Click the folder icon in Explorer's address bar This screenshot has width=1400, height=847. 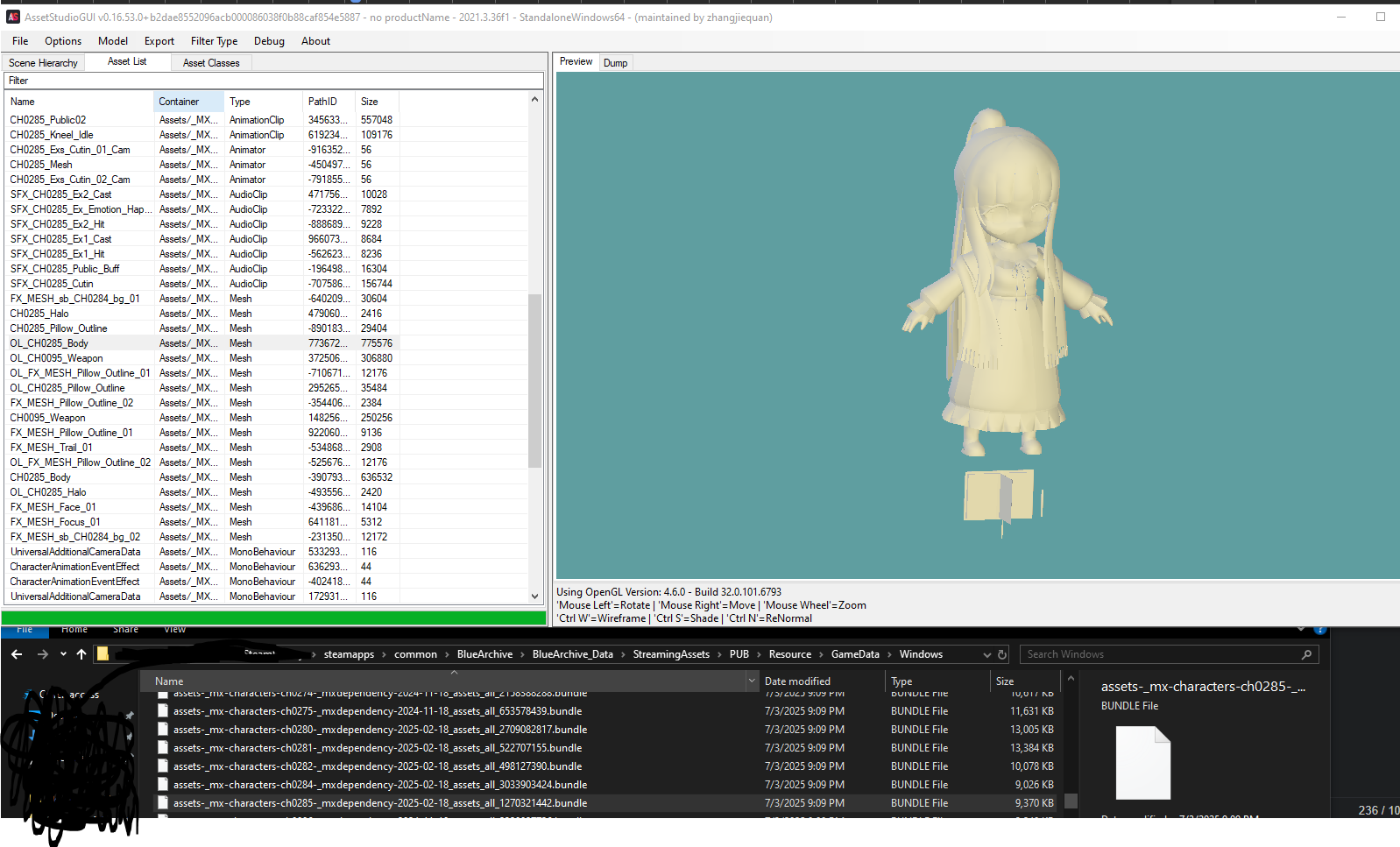pyautogui.click(x=103, y=653)
